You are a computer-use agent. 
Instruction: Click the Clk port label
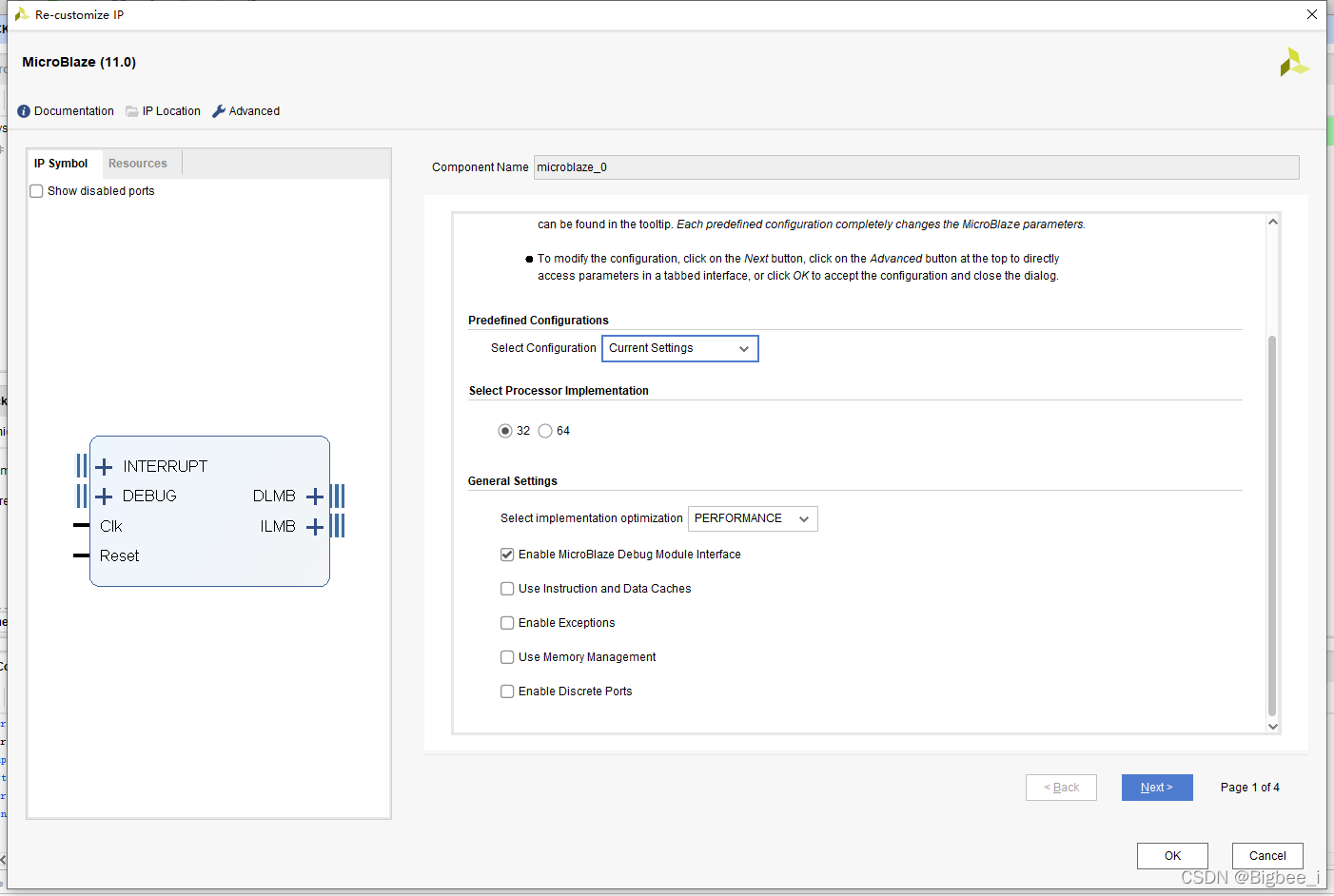click(111, 526)
